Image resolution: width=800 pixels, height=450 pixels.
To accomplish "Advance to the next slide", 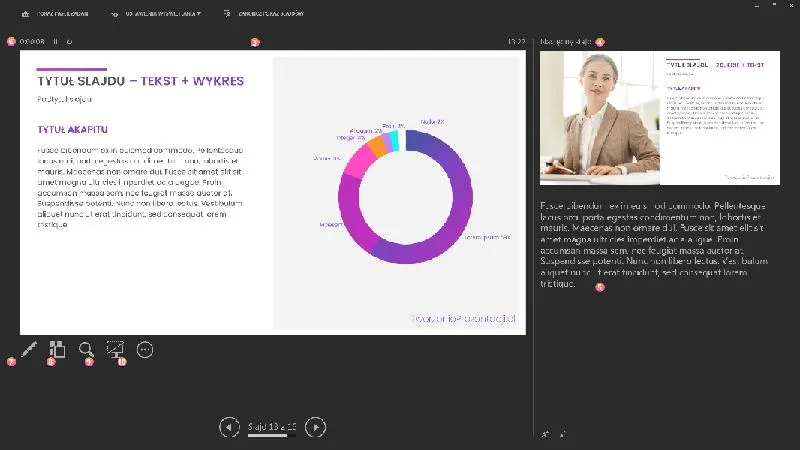I will pyautogui.click(x=315, y=427).
